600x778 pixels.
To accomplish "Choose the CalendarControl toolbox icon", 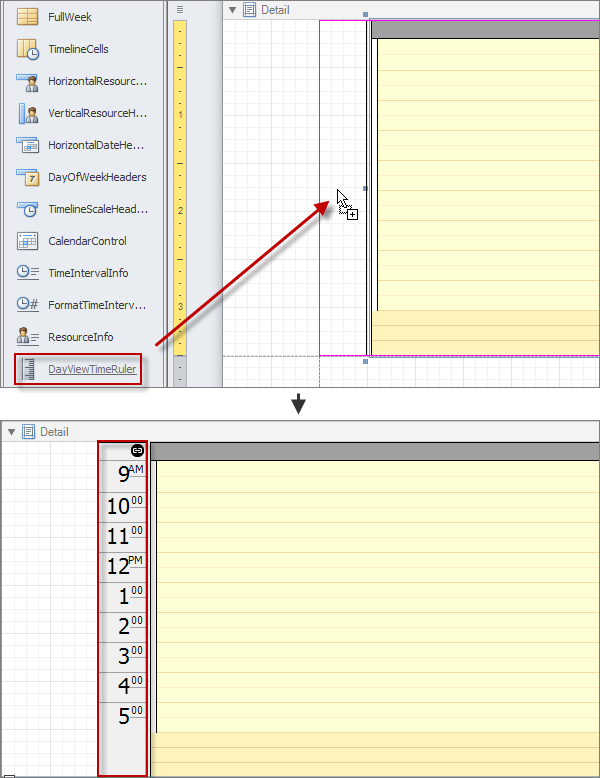I will pyautogui.click(x=28, y=241).
